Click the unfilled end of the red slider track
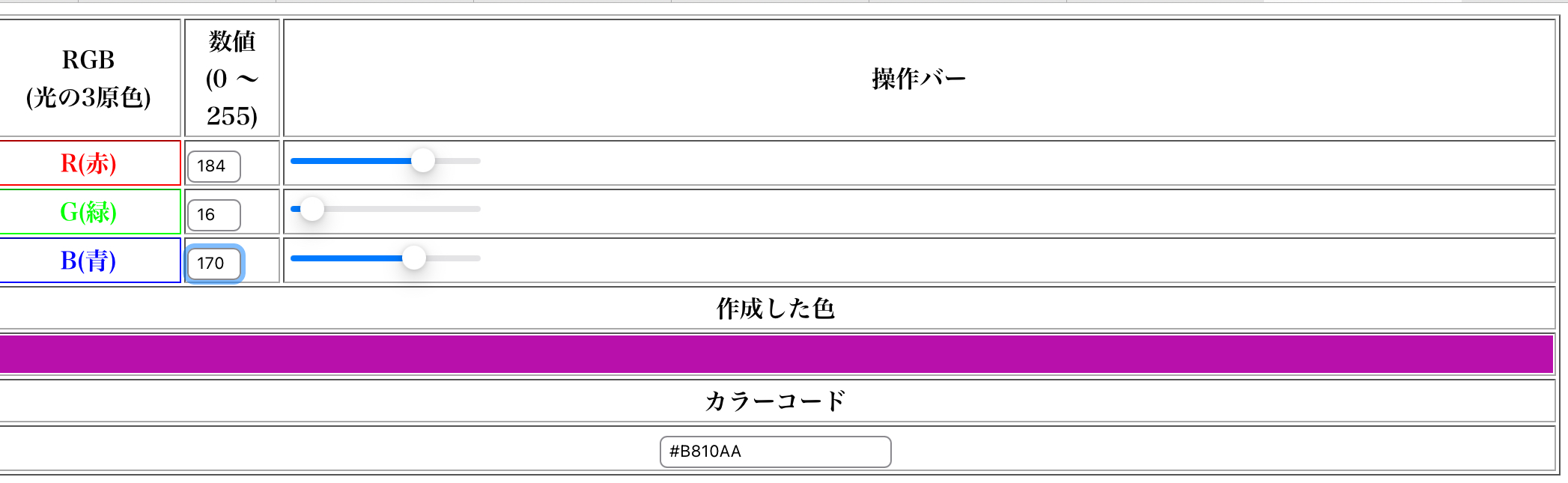The width and height of the screenshot is (1568, 483). click(464, 161)
